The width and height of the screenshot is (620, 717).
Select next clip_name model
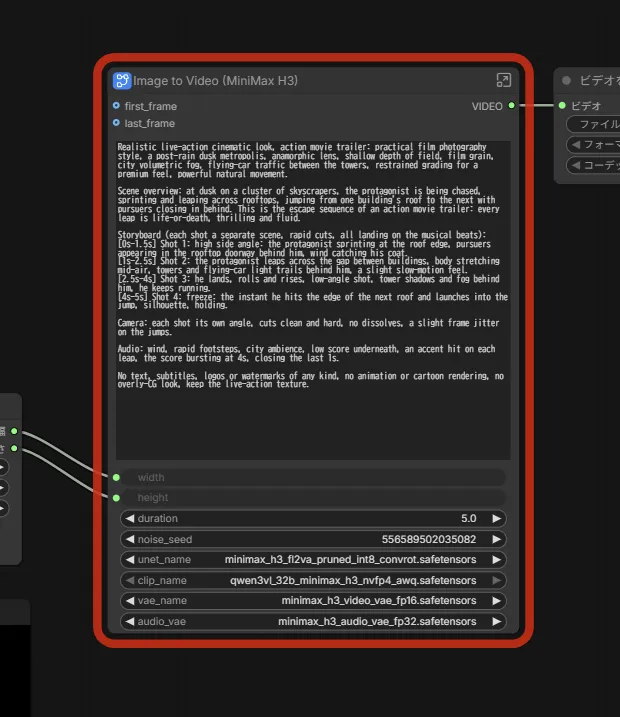[x=497, y=580]
